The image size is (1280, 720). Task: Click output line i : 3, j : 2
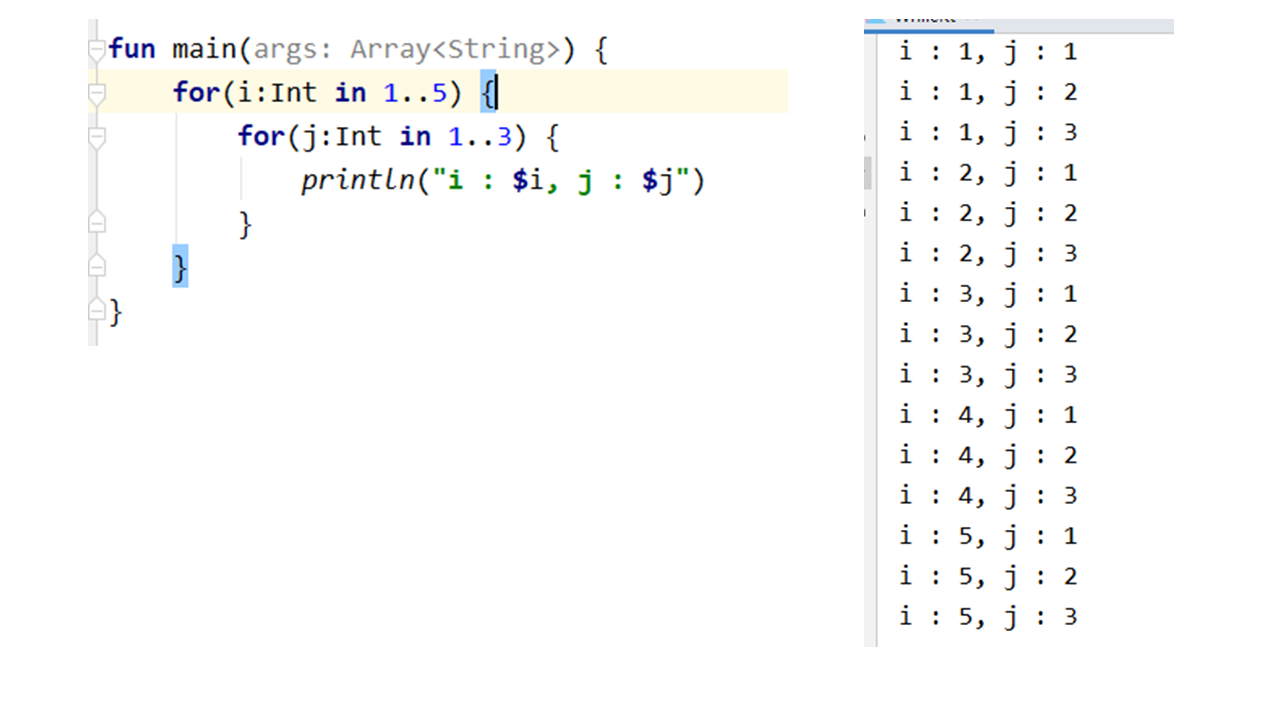click(x=987, y=334)
